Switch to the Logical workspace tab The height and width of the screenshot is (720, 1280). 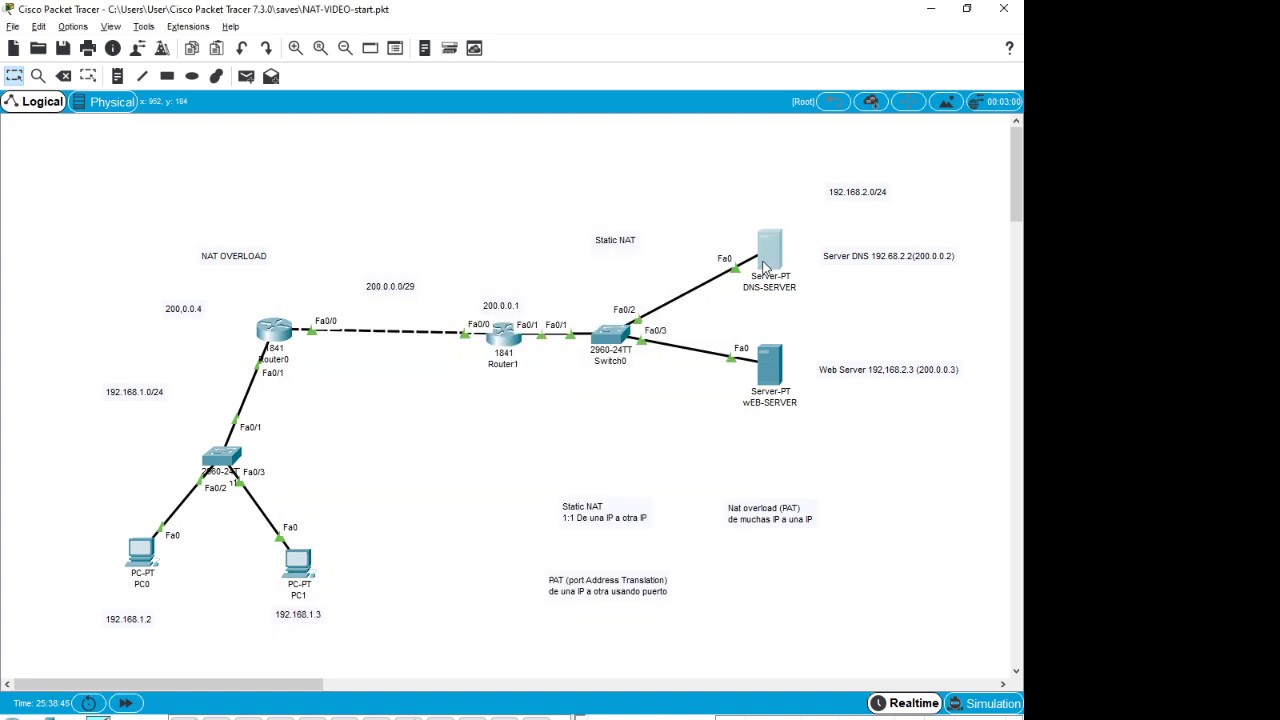[34, 101]
